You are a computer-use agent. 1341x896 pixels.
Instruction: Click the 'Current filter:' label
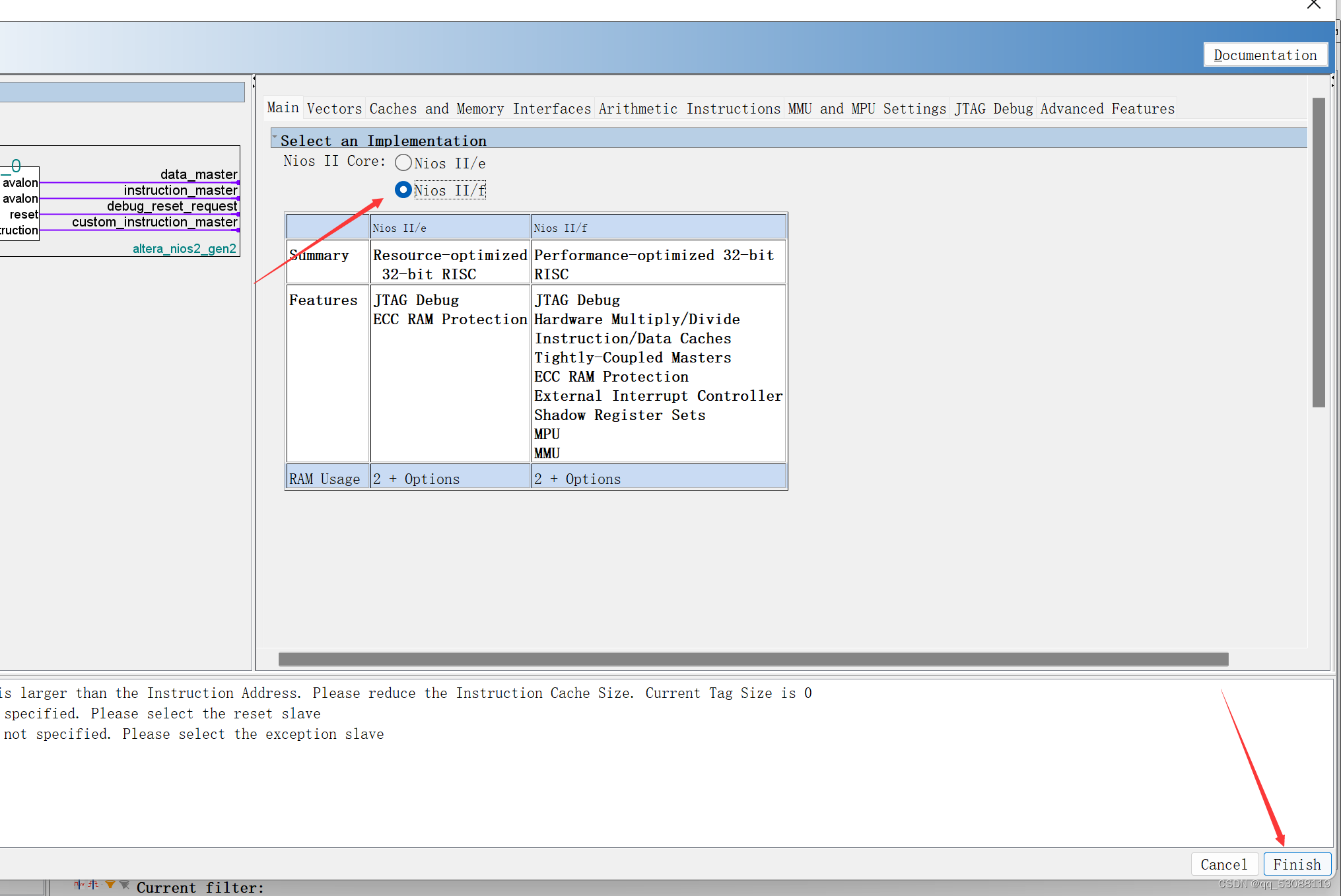coord(200,887)
